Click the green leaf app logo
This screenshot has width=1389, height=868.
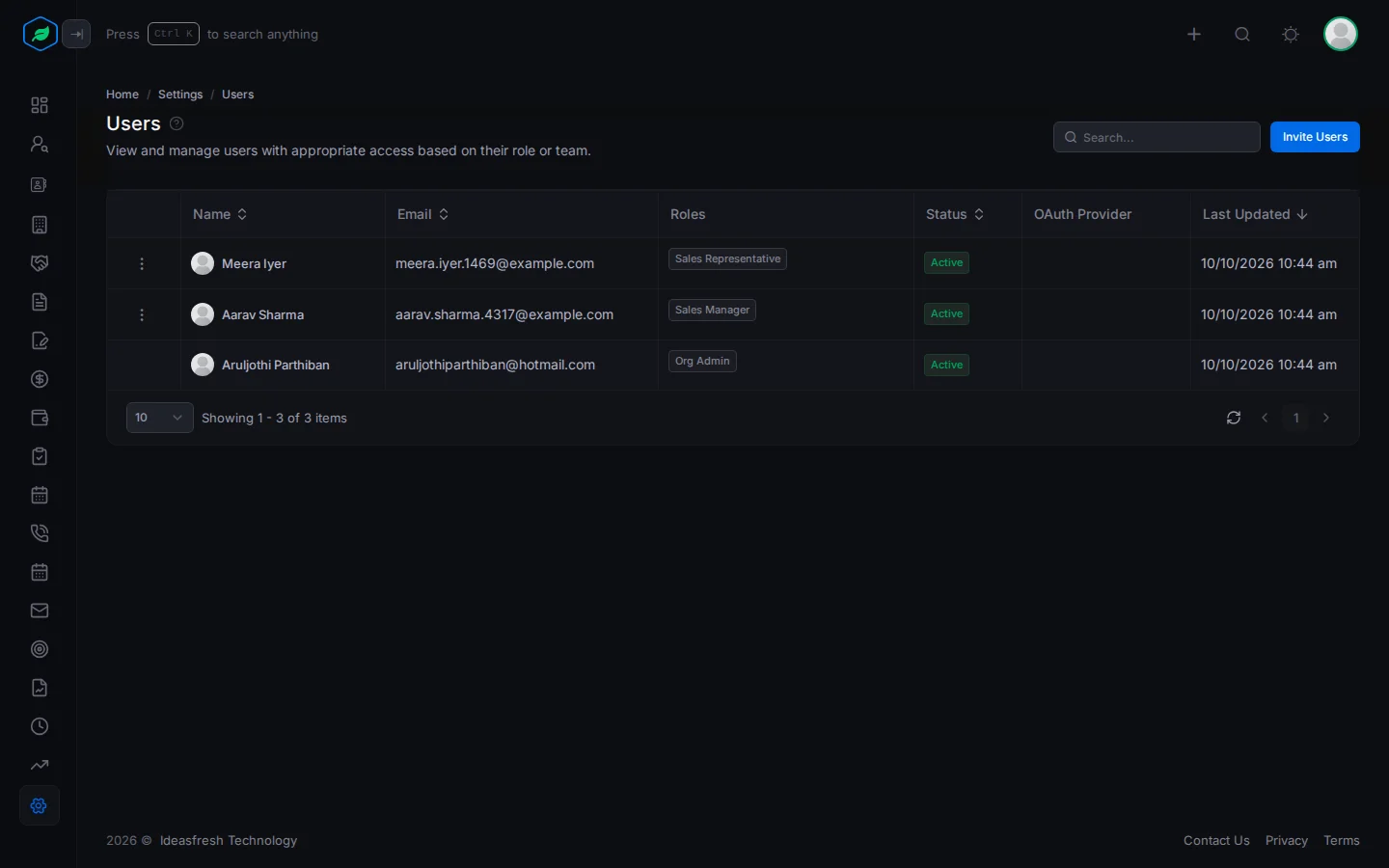(x=40, y=34)
